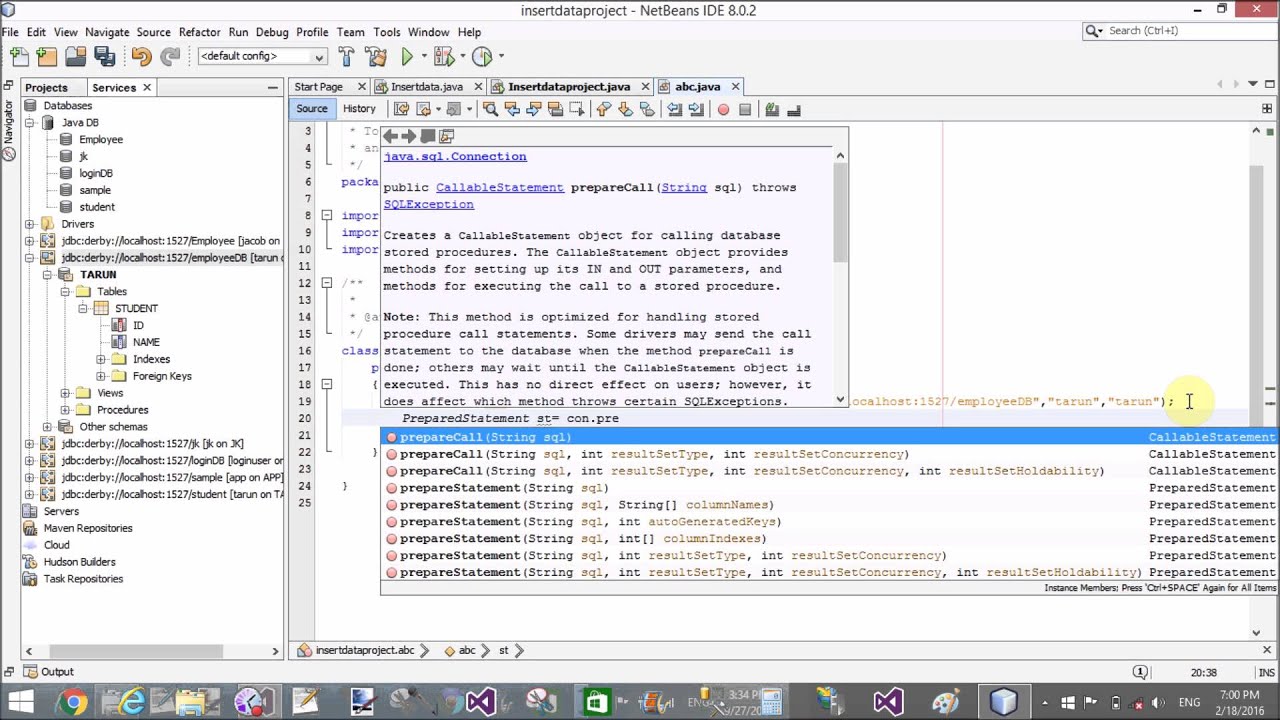Expand the Indexes tree node
Viewport: 1280px width, 720px height.
click(x=101, y=359)
